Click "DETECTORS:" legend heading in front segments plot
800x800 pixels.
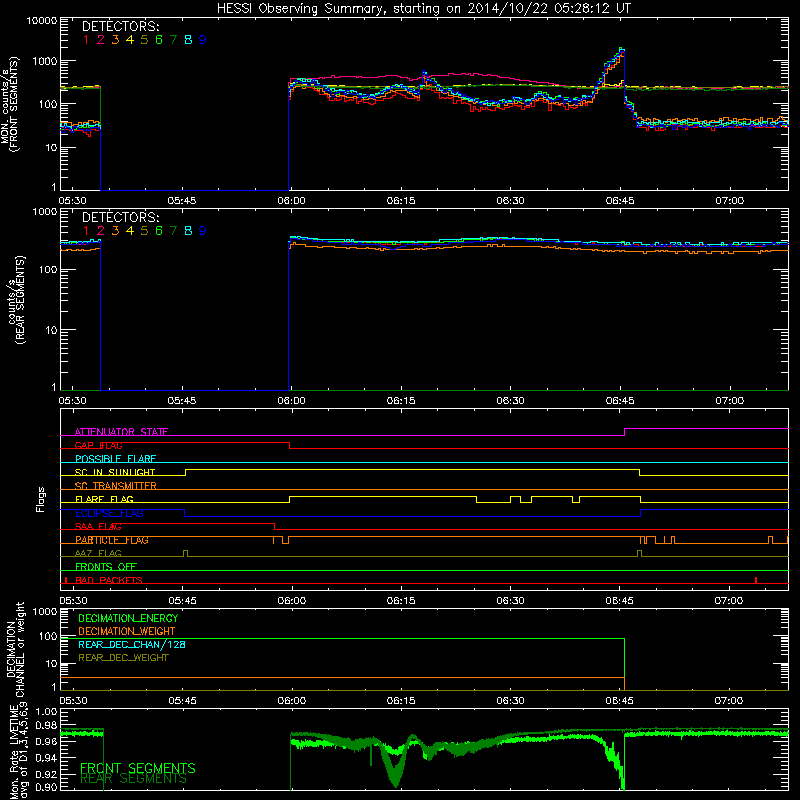coord(120,26)
